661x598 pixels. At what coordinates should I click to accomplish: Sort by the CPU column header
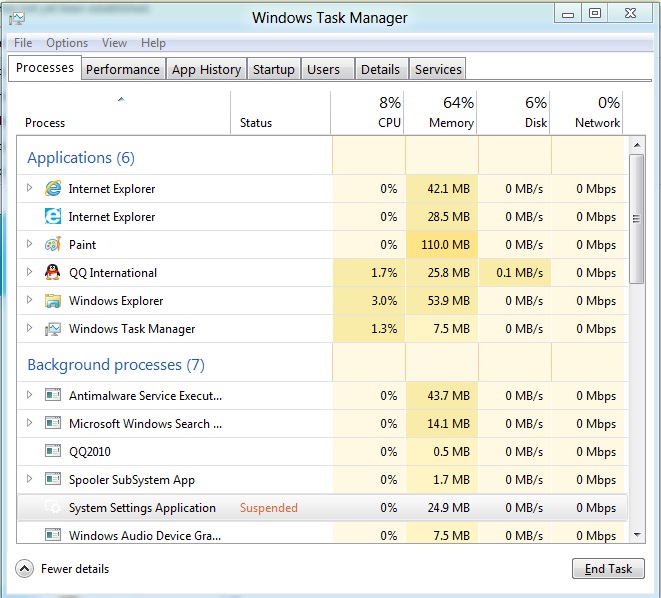(367, 113)
